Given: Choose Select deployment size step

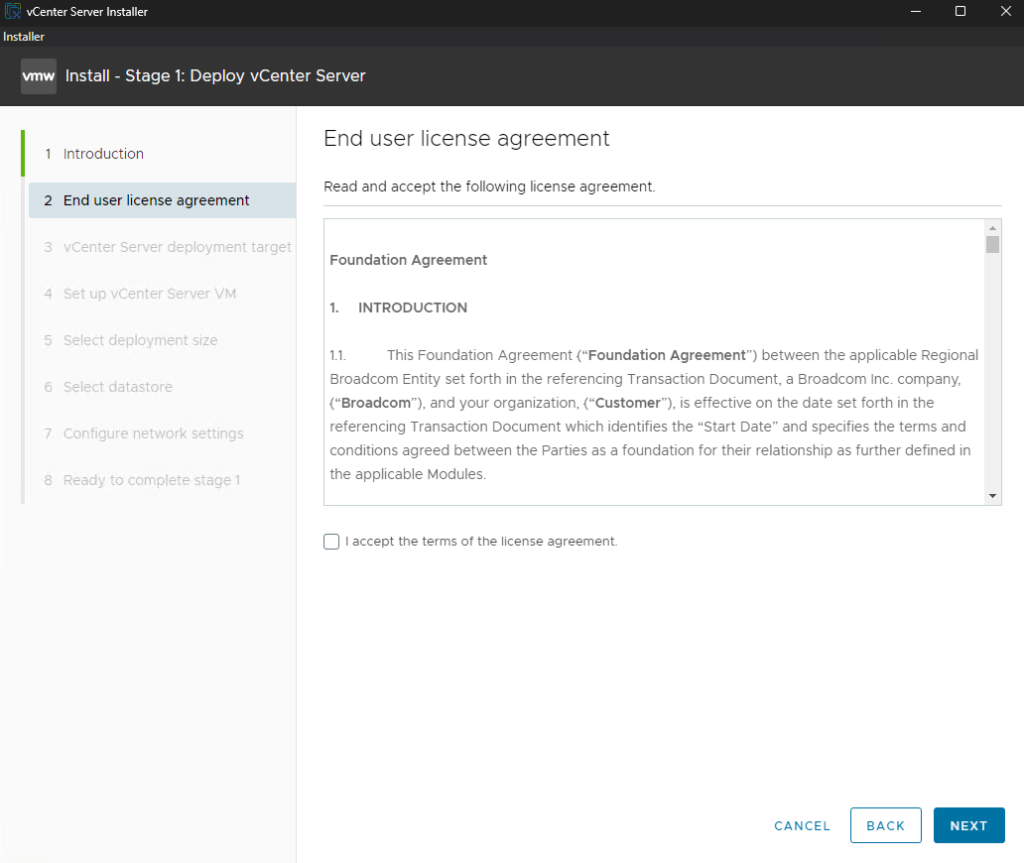Looking at the screenshot, I should tap(140, 340).
